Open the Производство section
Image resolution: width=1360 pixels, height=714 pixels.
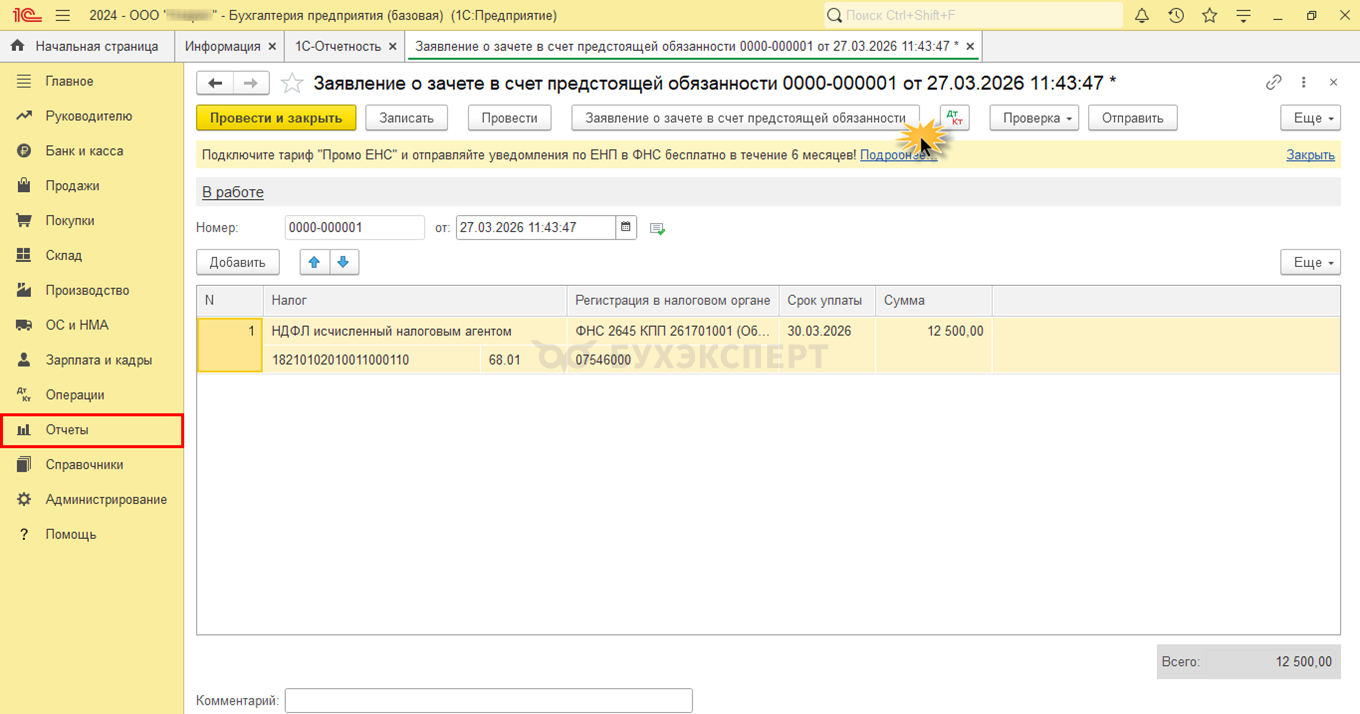pos(92,290)
